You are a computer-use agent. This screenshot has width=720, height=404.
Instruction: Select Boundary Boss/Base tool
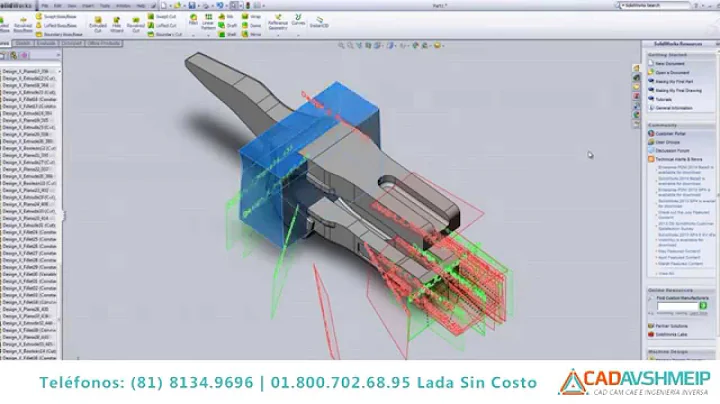point(59,34)
